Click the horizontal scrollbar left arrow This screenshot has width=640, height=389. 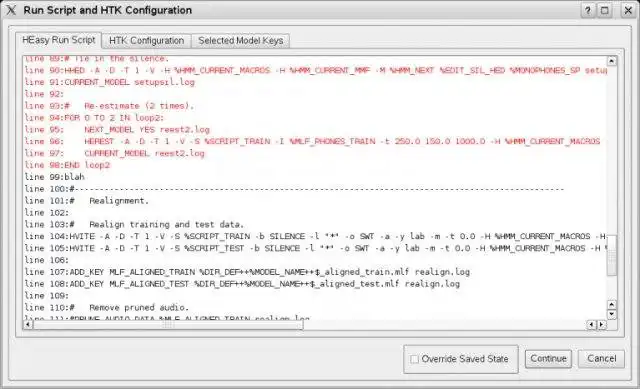coord(27,325)
